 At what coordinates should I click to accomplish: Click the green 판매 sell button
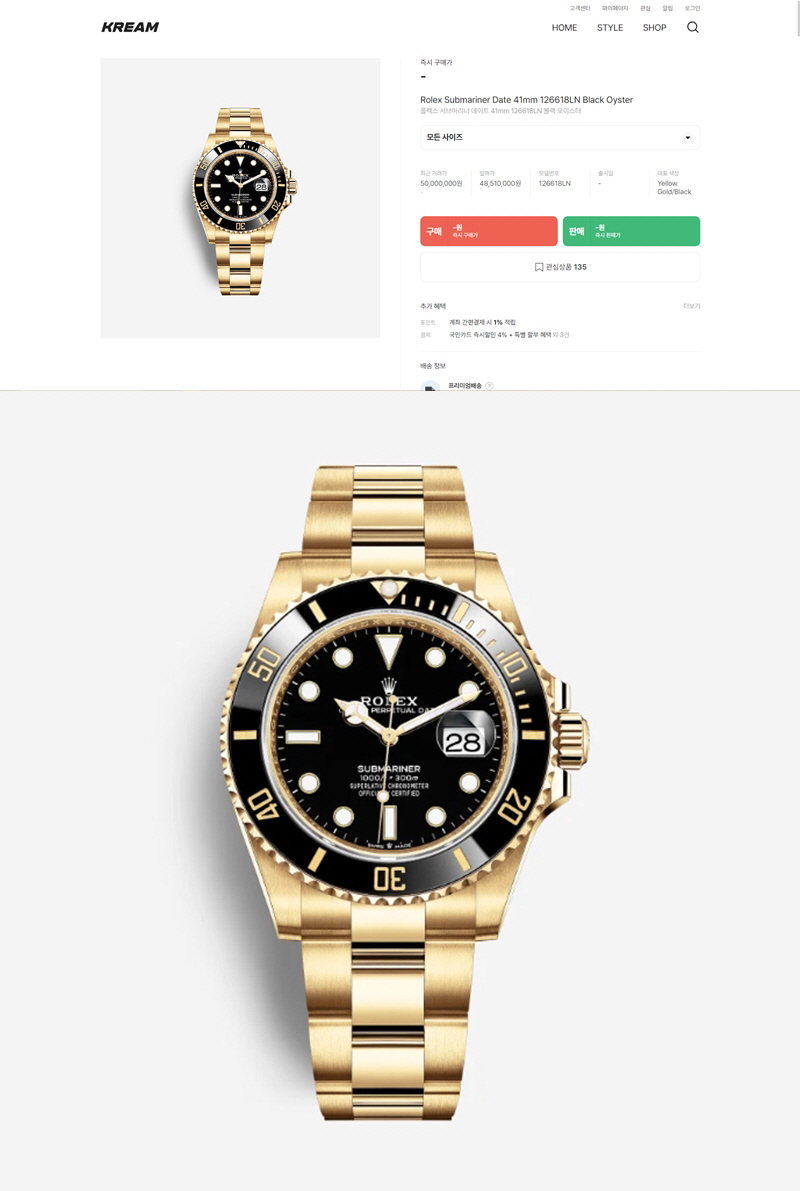pyautogui.click(x=631, y=231)
